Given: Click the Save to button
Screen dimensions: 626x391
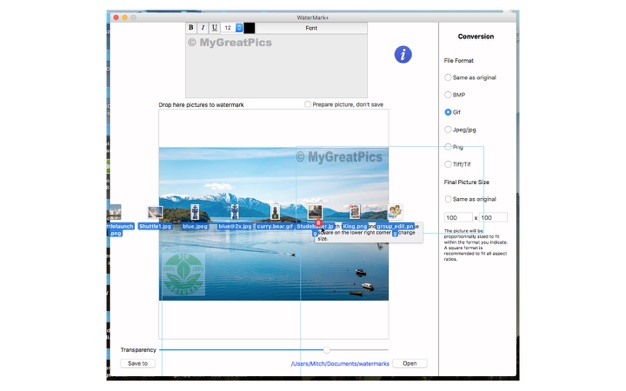Looking at the screenshot, I should 138,363.
